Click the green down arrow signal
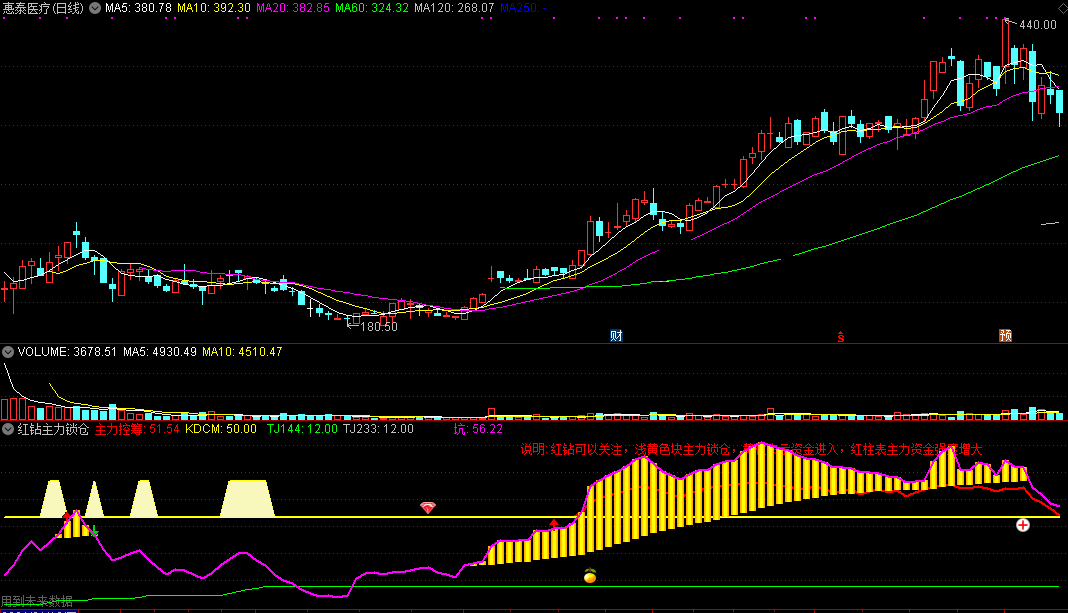 point(95,531)
